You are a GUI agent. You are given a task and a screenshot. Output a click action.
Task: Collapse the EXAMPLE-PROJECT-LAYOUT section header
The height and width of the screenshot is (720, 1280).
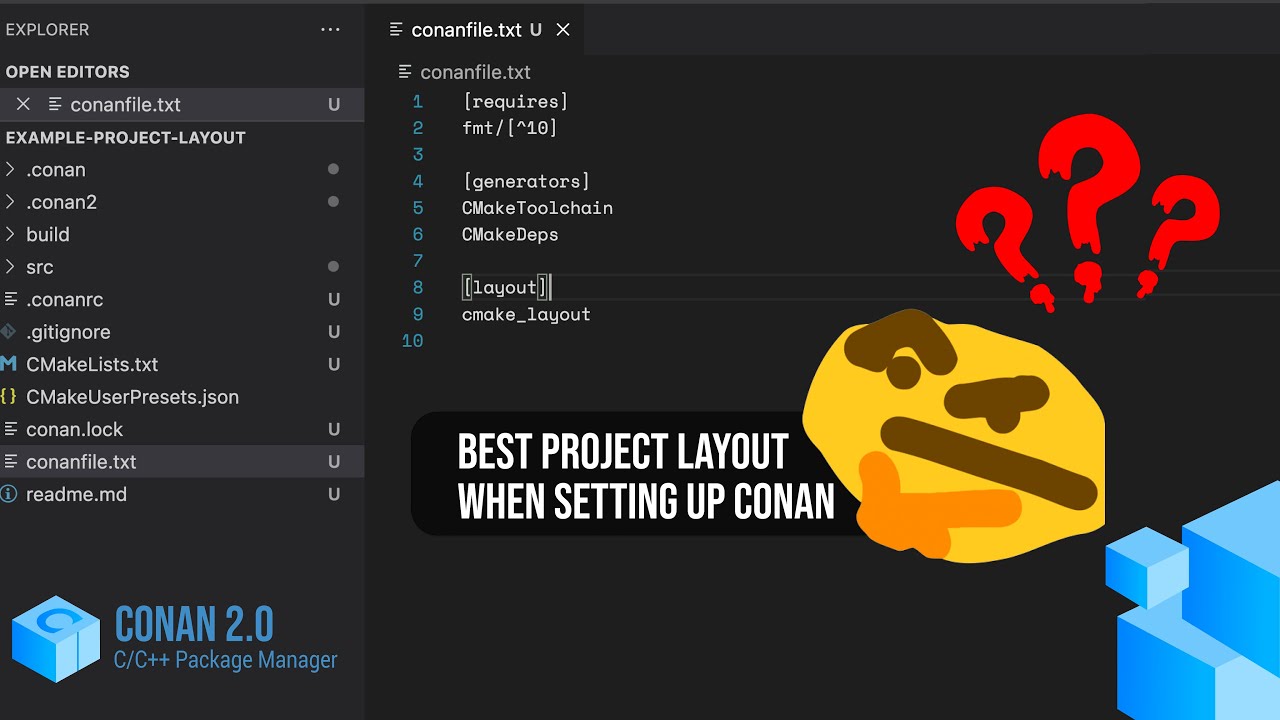(126, 138)
